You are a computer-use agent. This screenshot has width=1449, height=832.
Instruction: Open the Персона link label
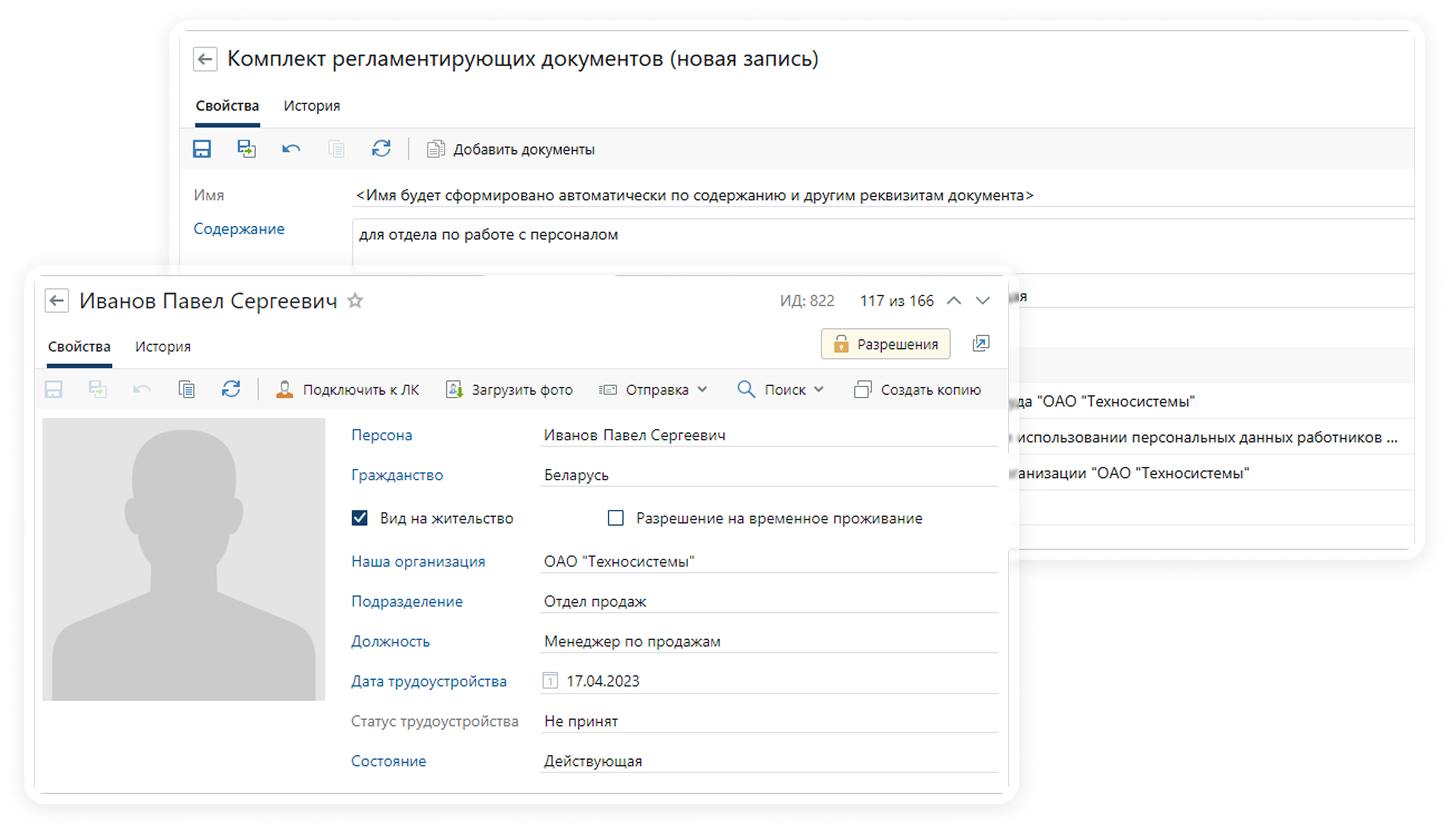click(382, 435)
